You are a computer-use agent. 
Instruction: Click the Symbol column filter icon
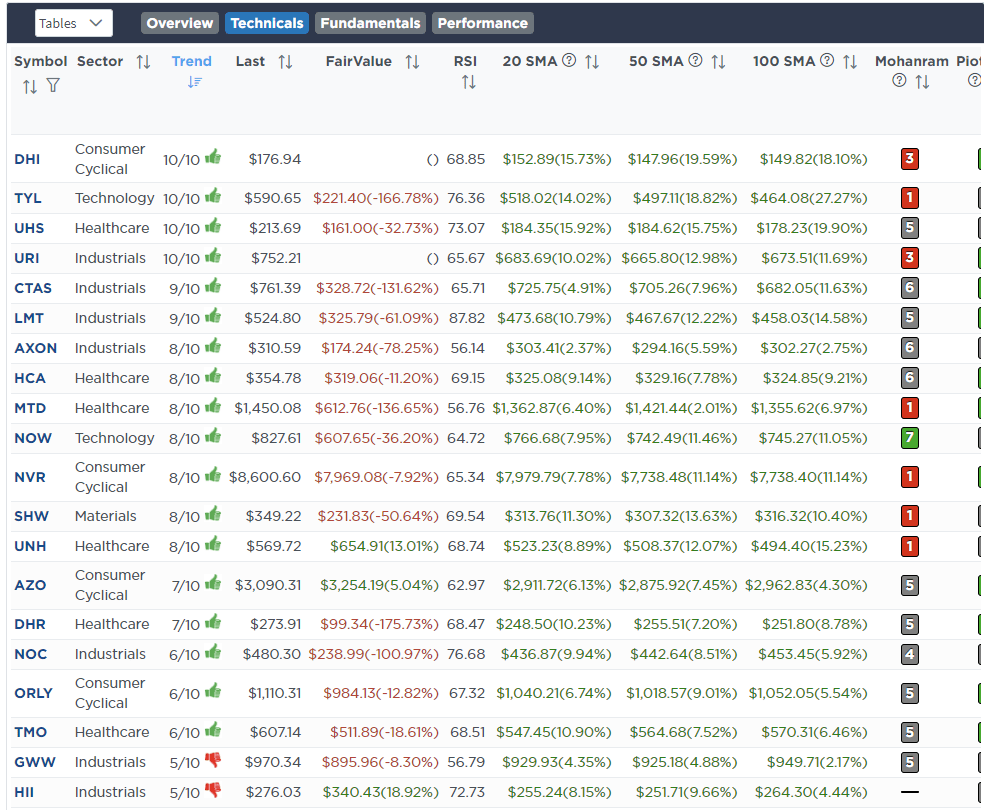coord(53,86)
